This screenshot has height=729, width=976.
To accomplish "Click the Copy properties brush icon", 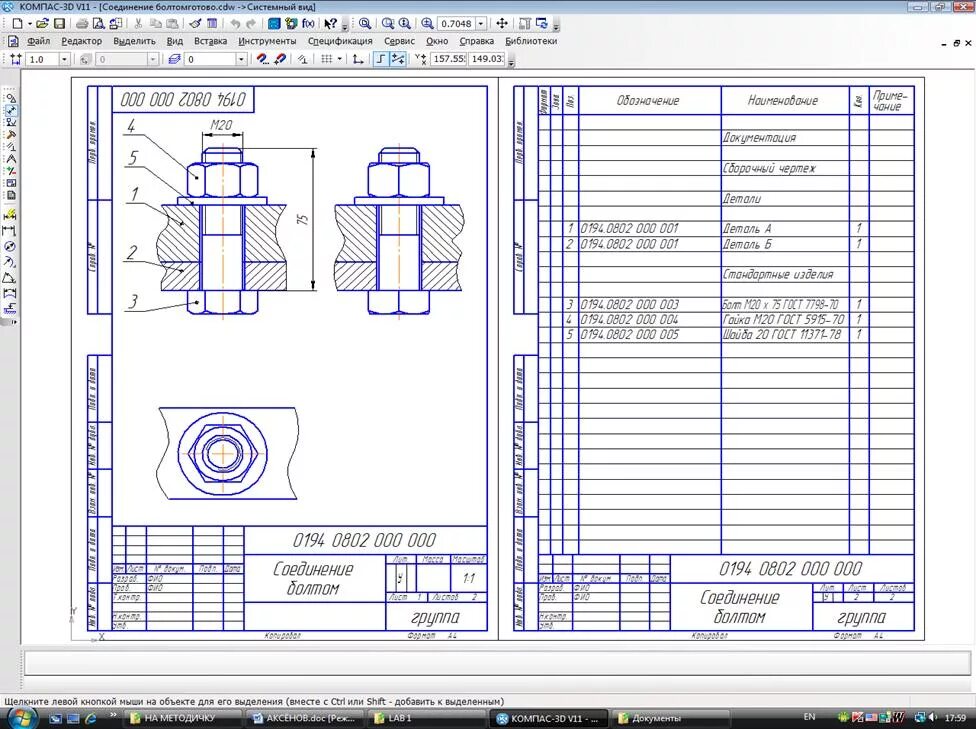I will click(195, 24).
